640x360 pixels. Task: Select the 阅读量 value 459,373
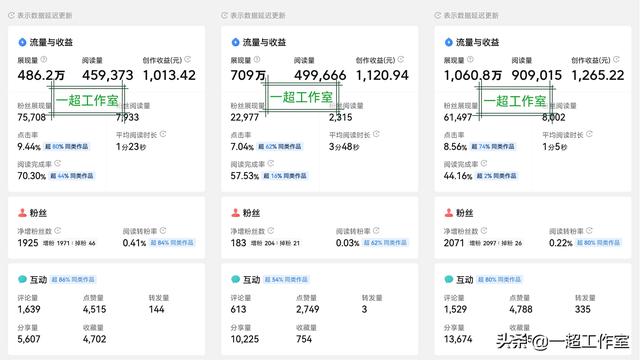[108, 75]
